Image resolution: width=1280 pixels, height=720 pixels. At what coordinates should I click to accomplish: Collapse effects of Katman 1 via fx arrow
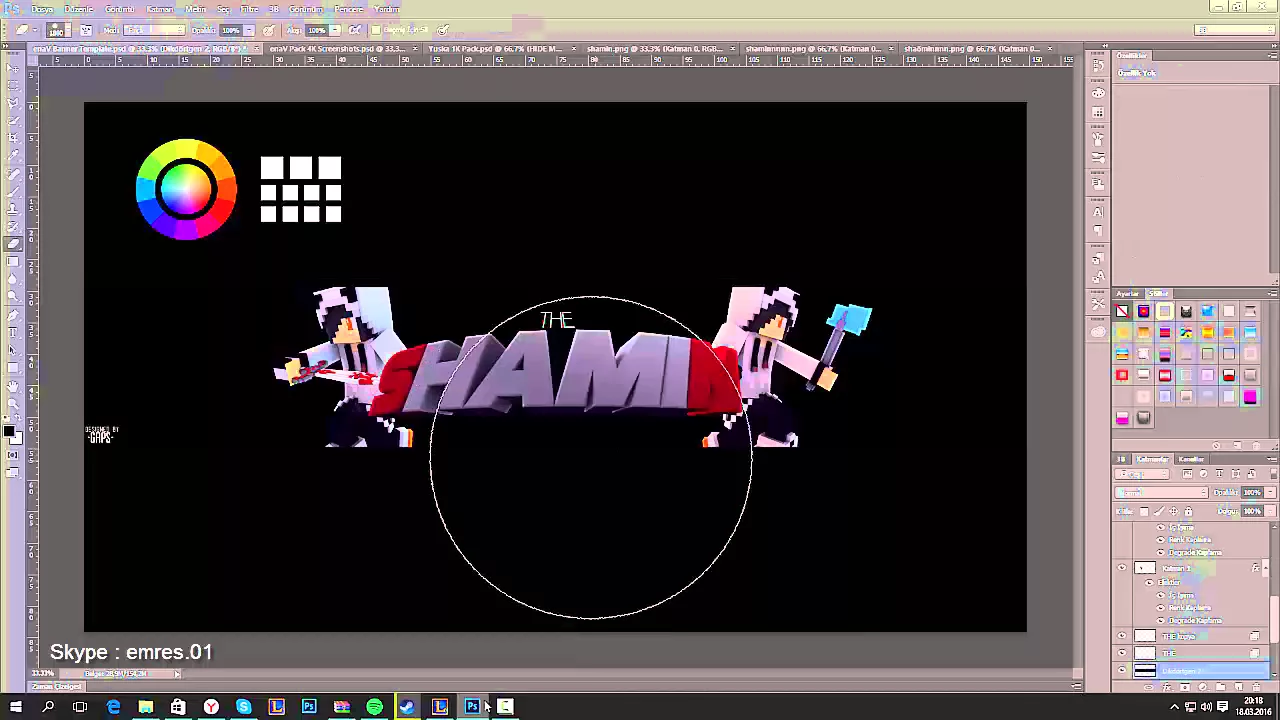click(1266, 568)
